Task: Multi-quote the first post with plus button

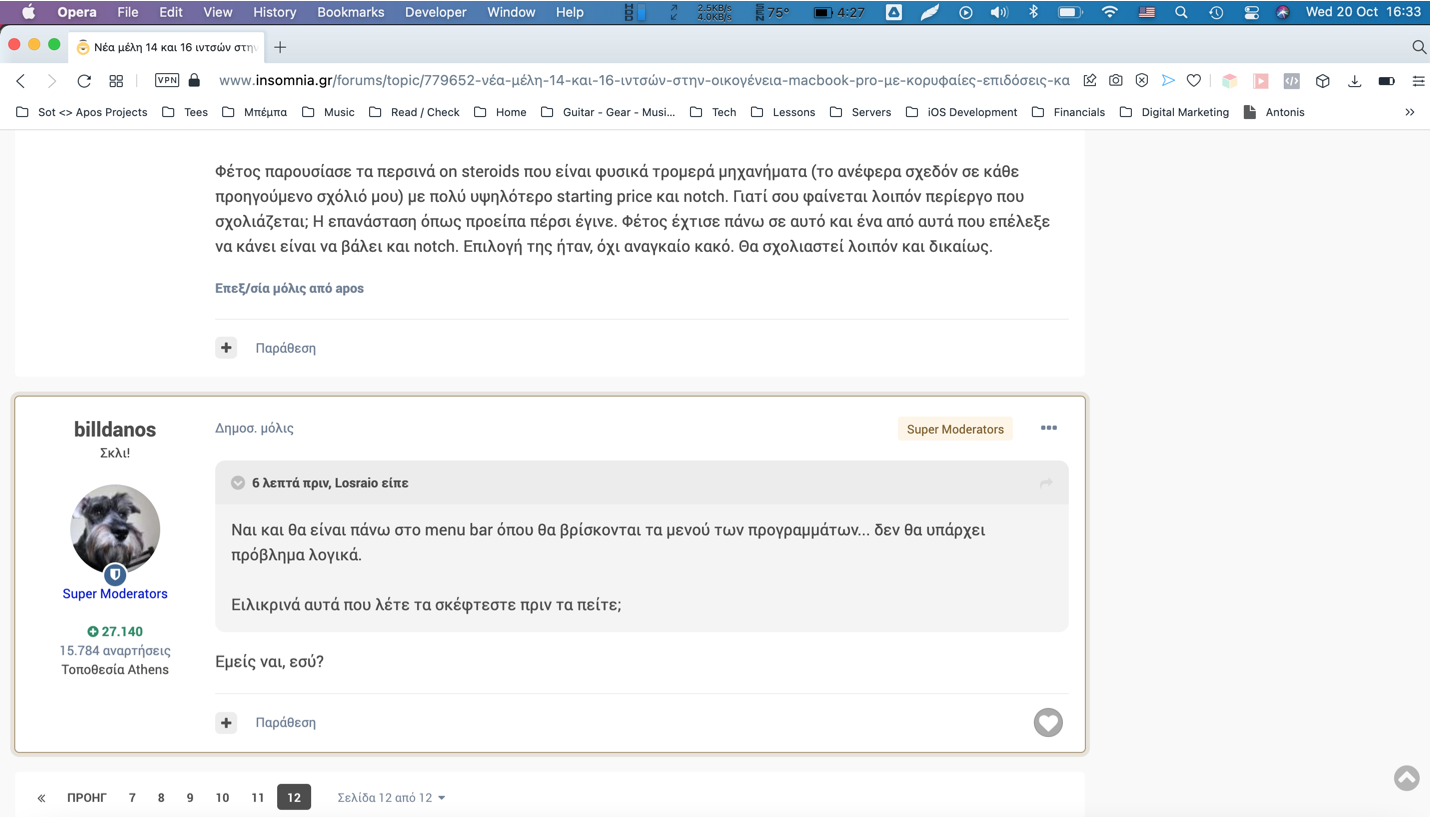Action: 226,348
